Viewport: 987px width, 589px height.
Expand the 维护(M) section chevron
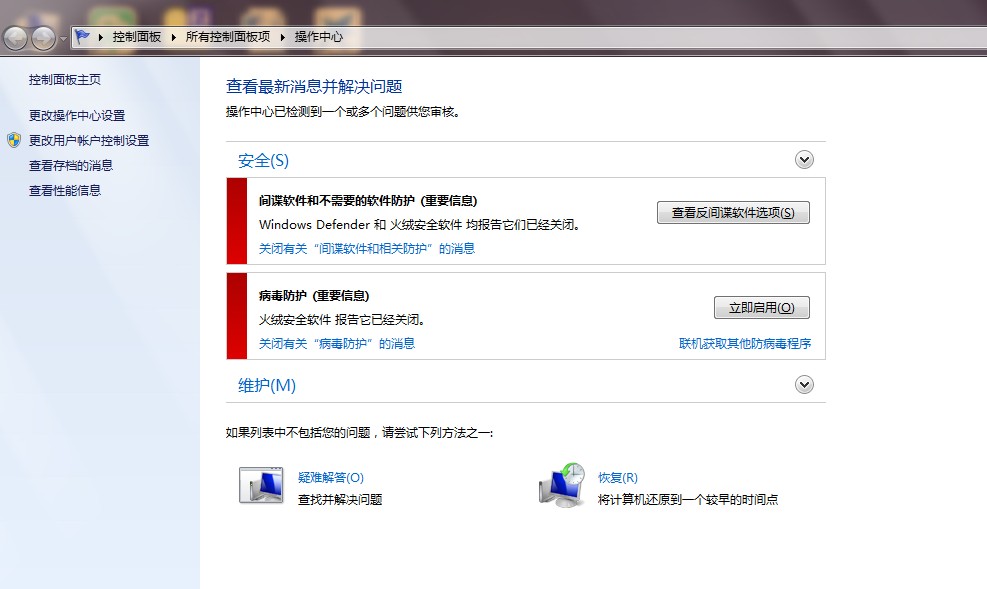tap(803, 384)
